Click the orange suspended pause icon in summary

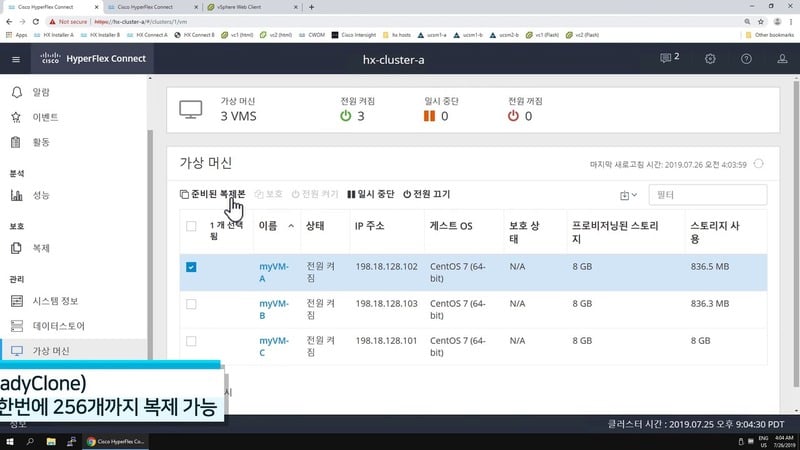[429, 116]
